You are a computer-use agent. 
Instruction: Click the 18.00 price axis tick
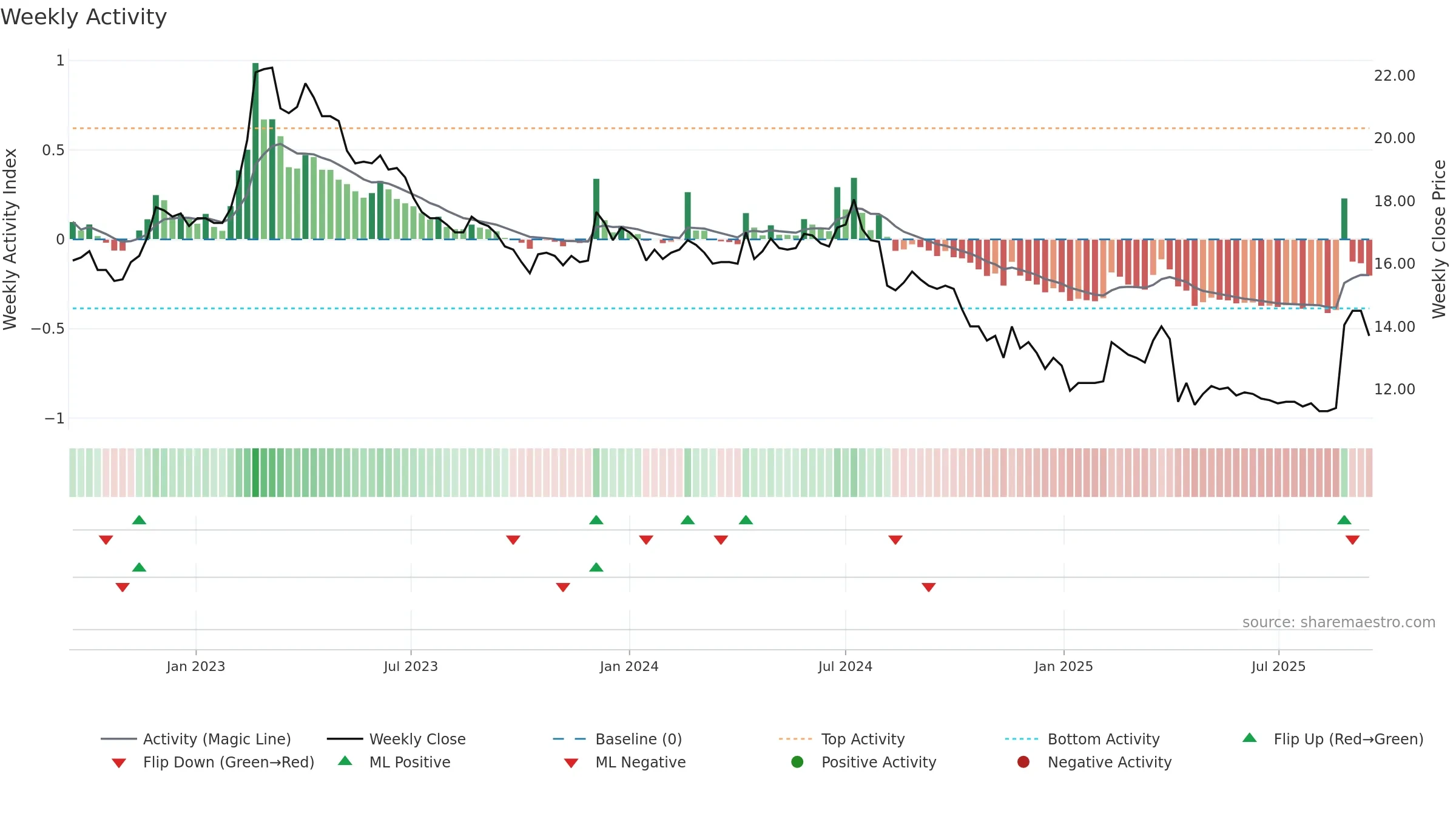[x=1394, y=201]
